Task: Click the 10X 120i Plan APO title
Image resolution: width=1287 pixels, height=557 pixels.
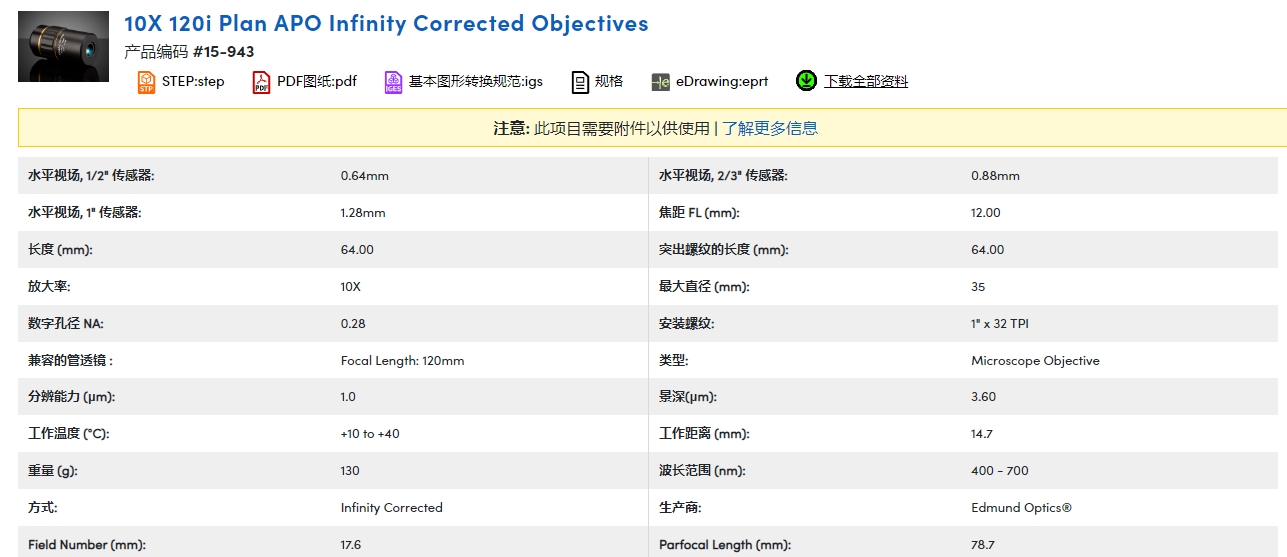Action: [x=386, y=23]
